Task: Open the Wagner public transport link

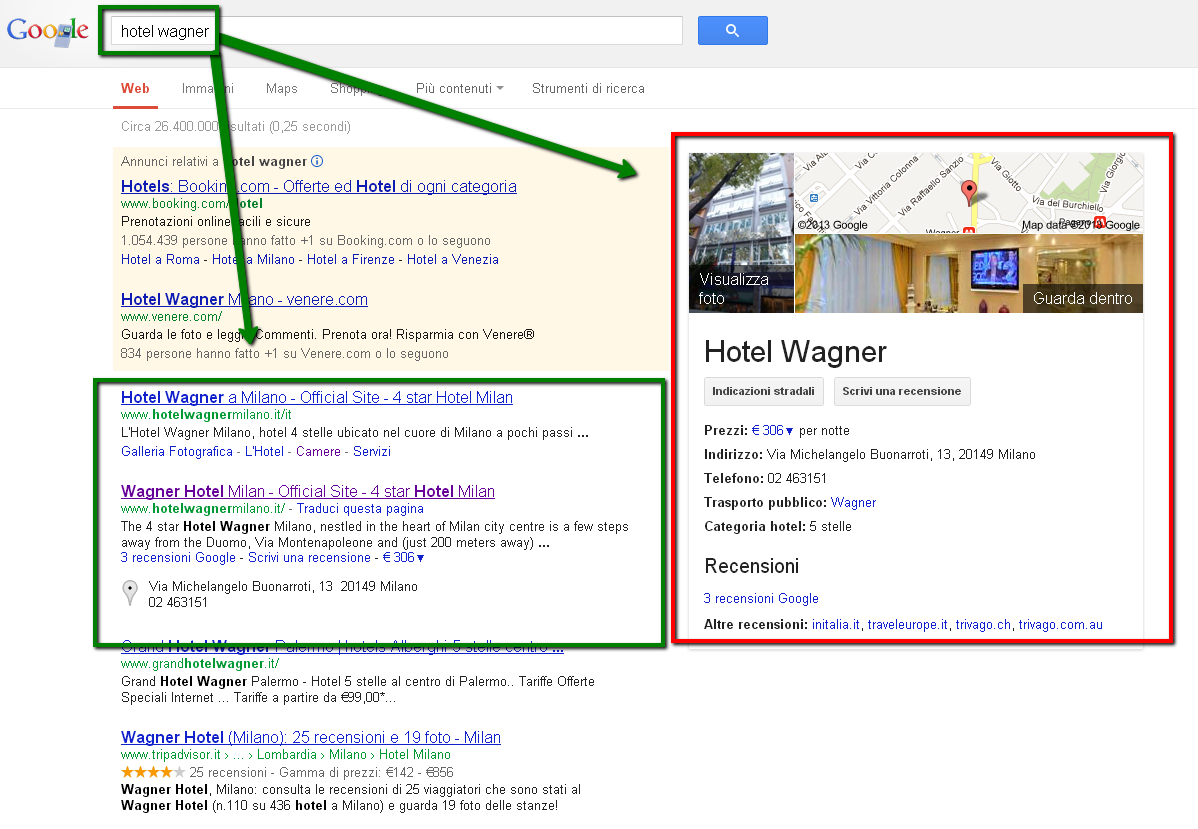Action: (853, 503)
